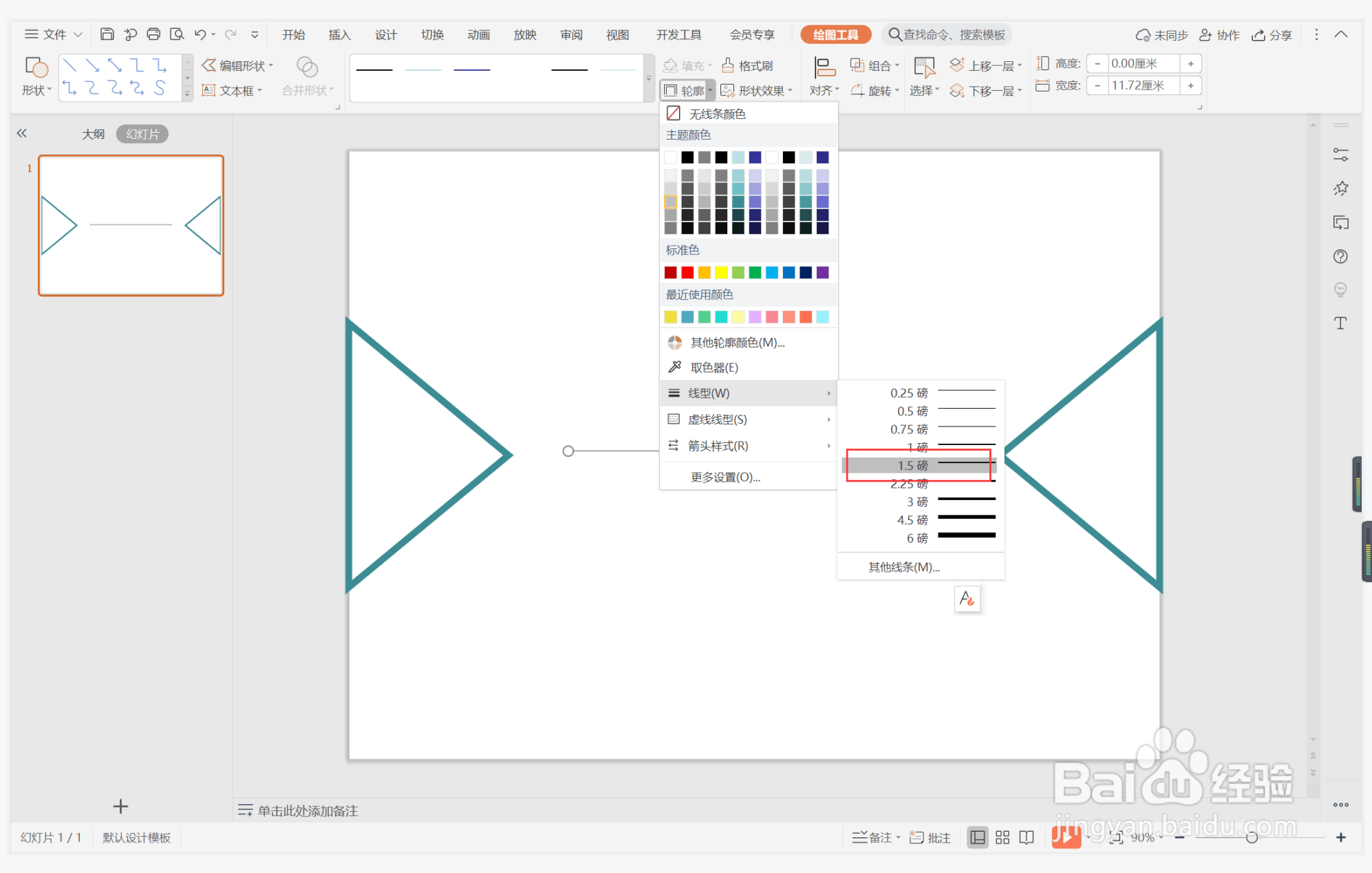Screen dimensions: 1372x873
Task: Open the 插入 ribbon tab
Action: tap(339, 34)
